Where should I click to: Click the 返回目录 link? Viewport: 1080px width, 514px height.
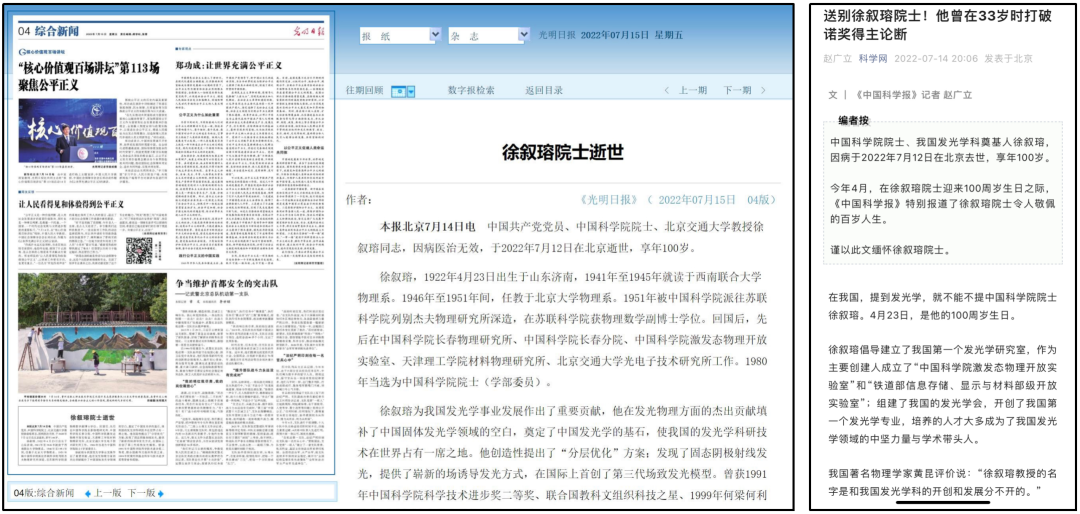(544, 90)
